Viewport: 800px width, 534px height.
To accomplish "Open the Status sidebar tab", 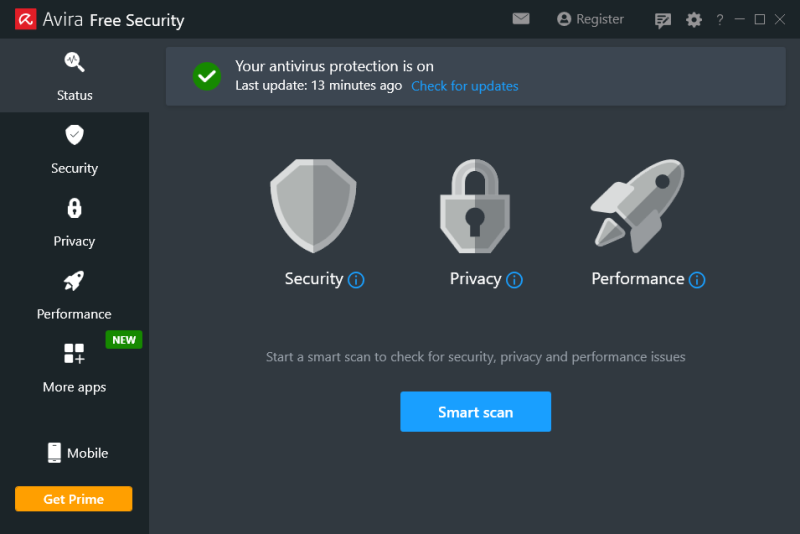I will coord(74,76).
